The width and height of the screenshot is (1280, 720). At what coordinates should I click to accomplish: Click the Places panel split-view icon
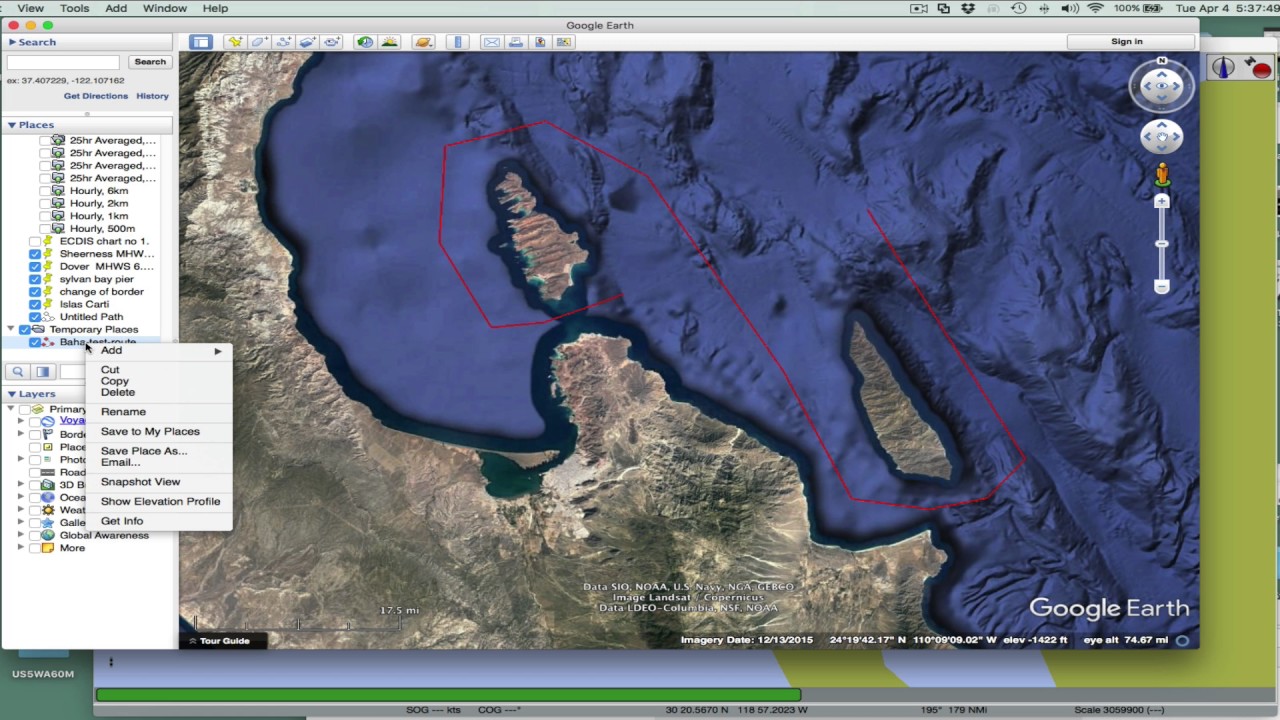coord(43,372)
